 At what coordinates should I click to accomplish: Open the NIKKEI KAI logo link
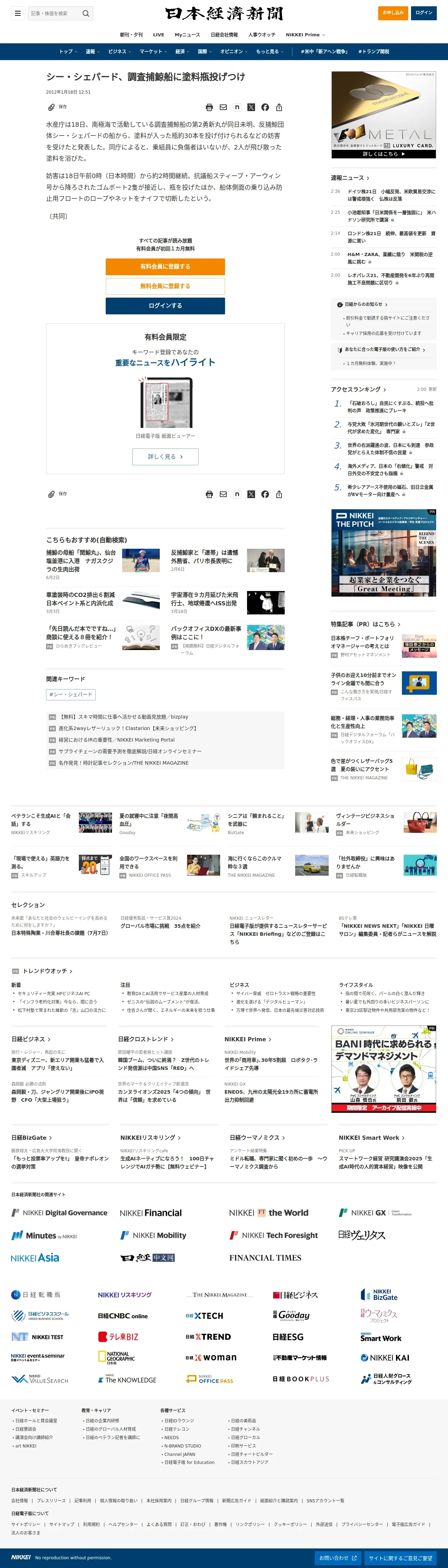pyautogui.click(x=385, y=1357)
